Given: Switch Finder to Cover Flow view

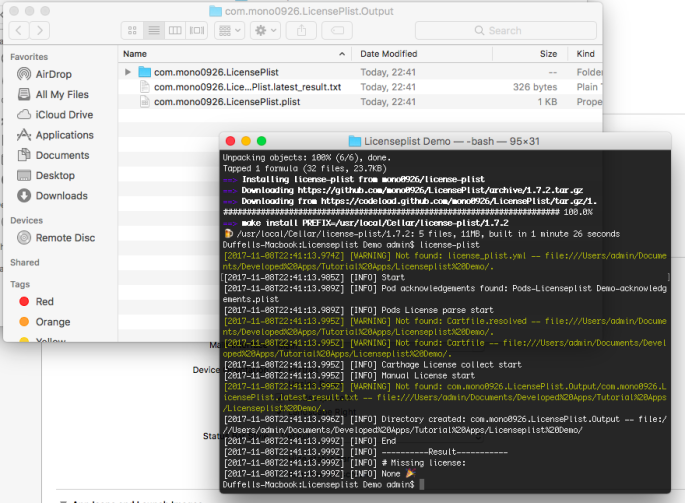Looking at the screenshot, I should pos(197,31).
